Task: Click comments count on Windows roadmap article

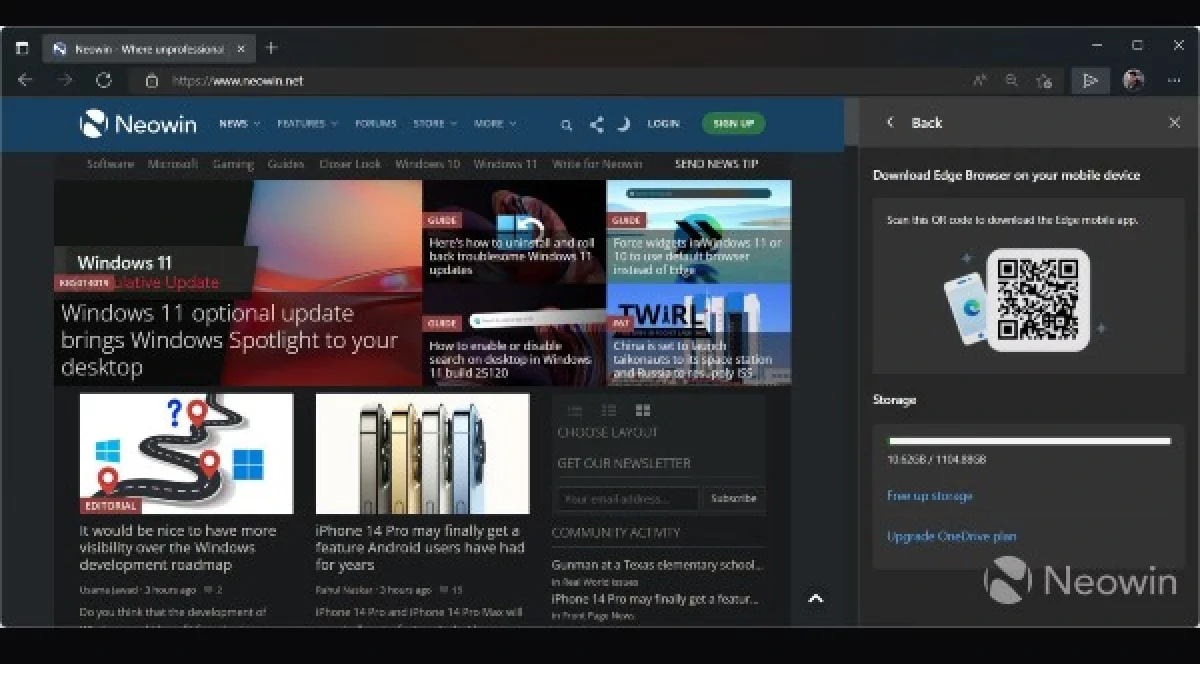Action: point(212,590)
